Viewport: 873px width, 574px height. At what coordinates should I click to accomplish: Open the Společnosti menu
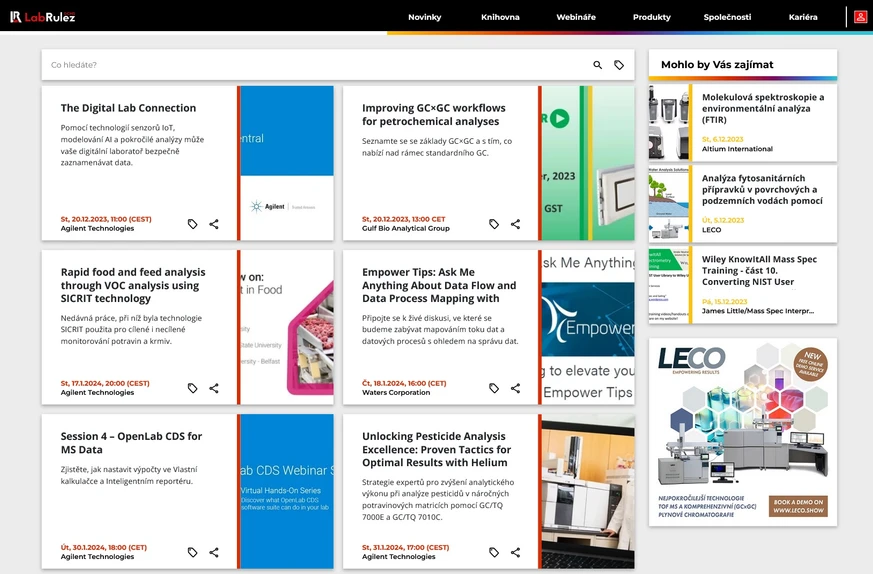(x=727, y=17)
